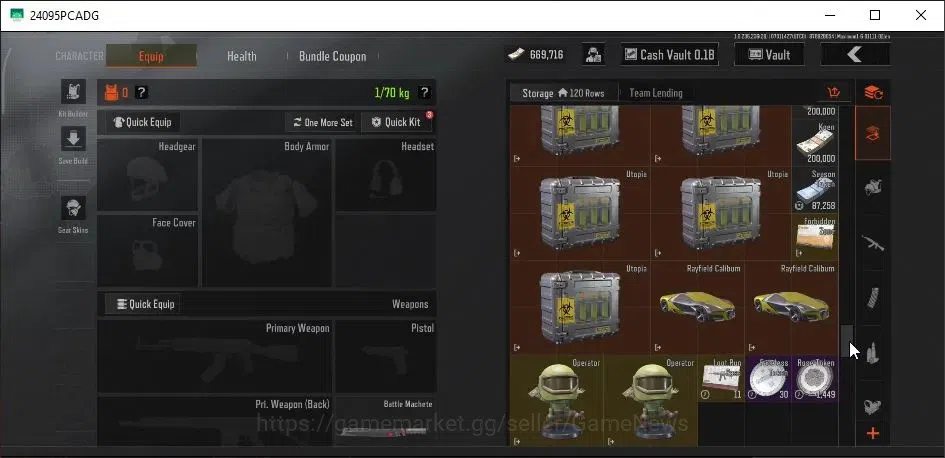Switch to Team Lending tab
The width and height of the screenshot is (945, 458).
click(x=656, y=93)
